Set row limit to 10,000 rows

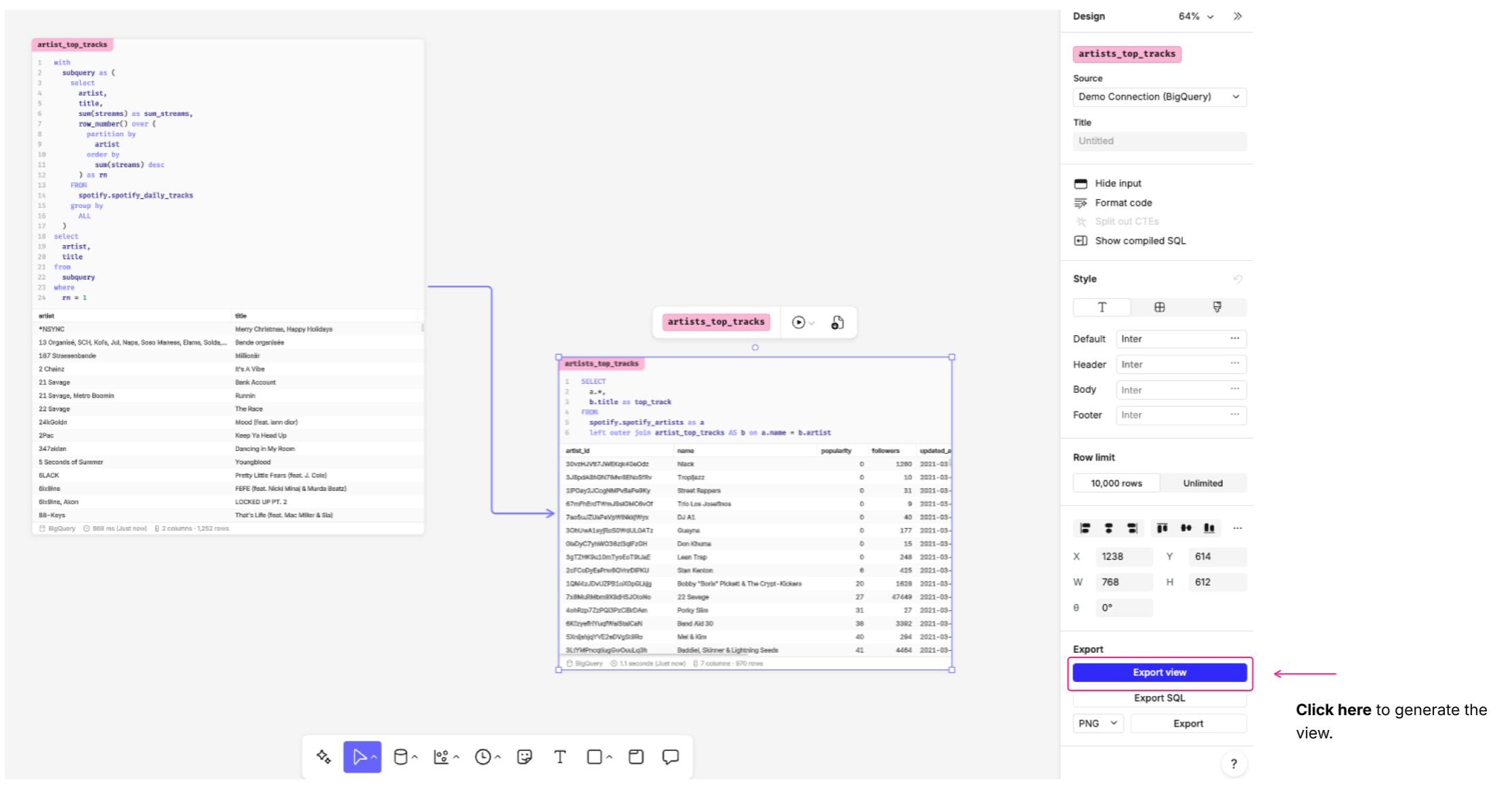coord(1116,483)
